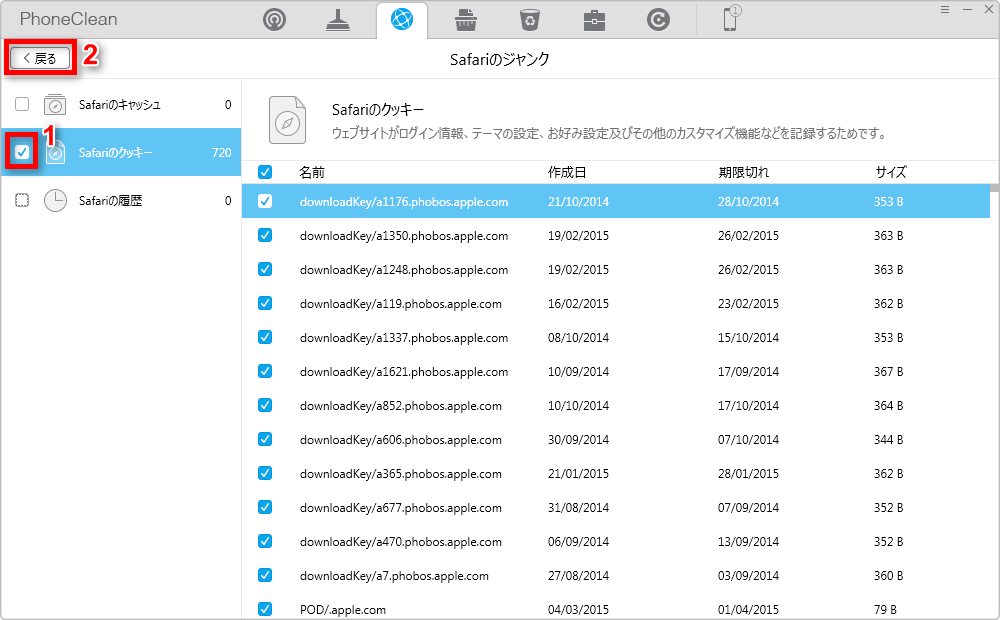Select downloadKey/a470.phobos.apple.com entry
The width and height of the screenshot is (1000, 620).
401,542
